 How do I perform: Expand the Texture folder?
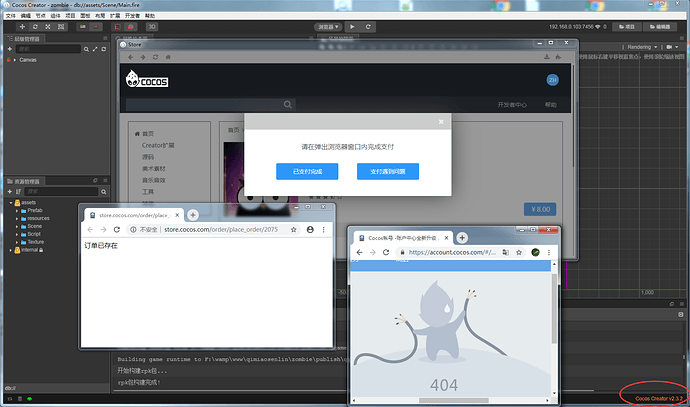pos(17,242)
